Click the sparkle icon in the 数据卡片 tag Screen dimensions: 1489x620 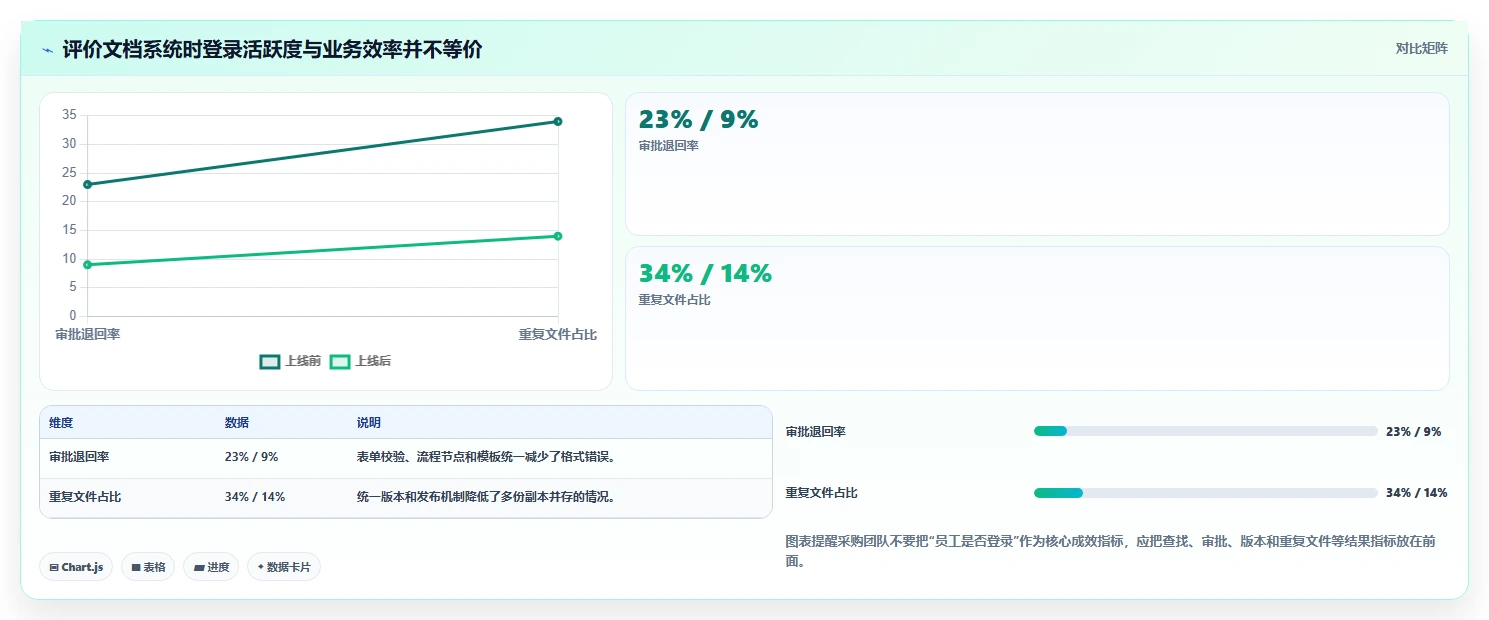pyautogui.click(x=261, y=567)
